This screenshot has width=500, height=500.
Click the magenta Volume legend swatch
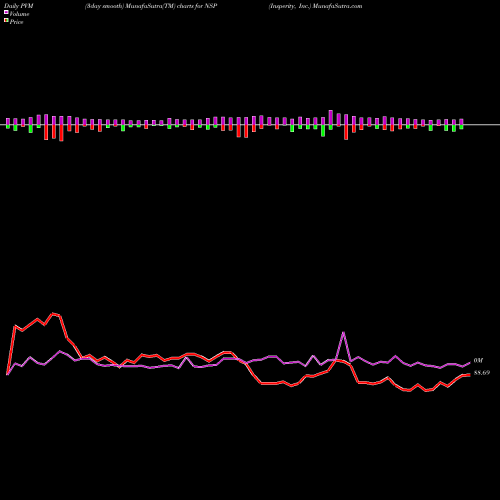coord(6,12)
